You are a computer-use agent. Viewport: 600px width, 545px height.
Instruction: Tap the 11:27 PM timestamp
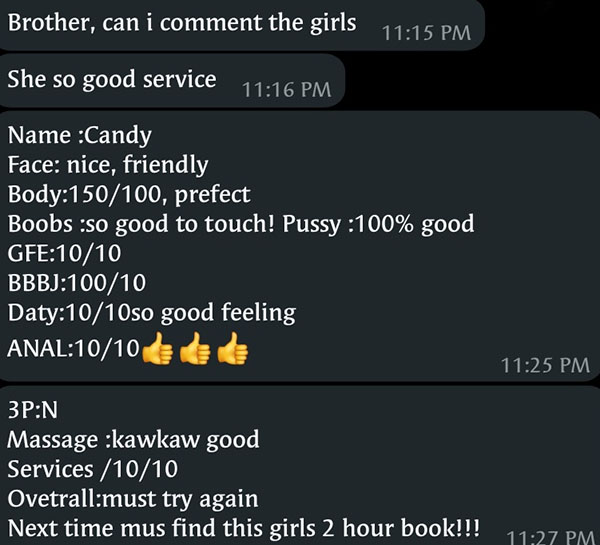pyautogui.click(x=550, y=537)
